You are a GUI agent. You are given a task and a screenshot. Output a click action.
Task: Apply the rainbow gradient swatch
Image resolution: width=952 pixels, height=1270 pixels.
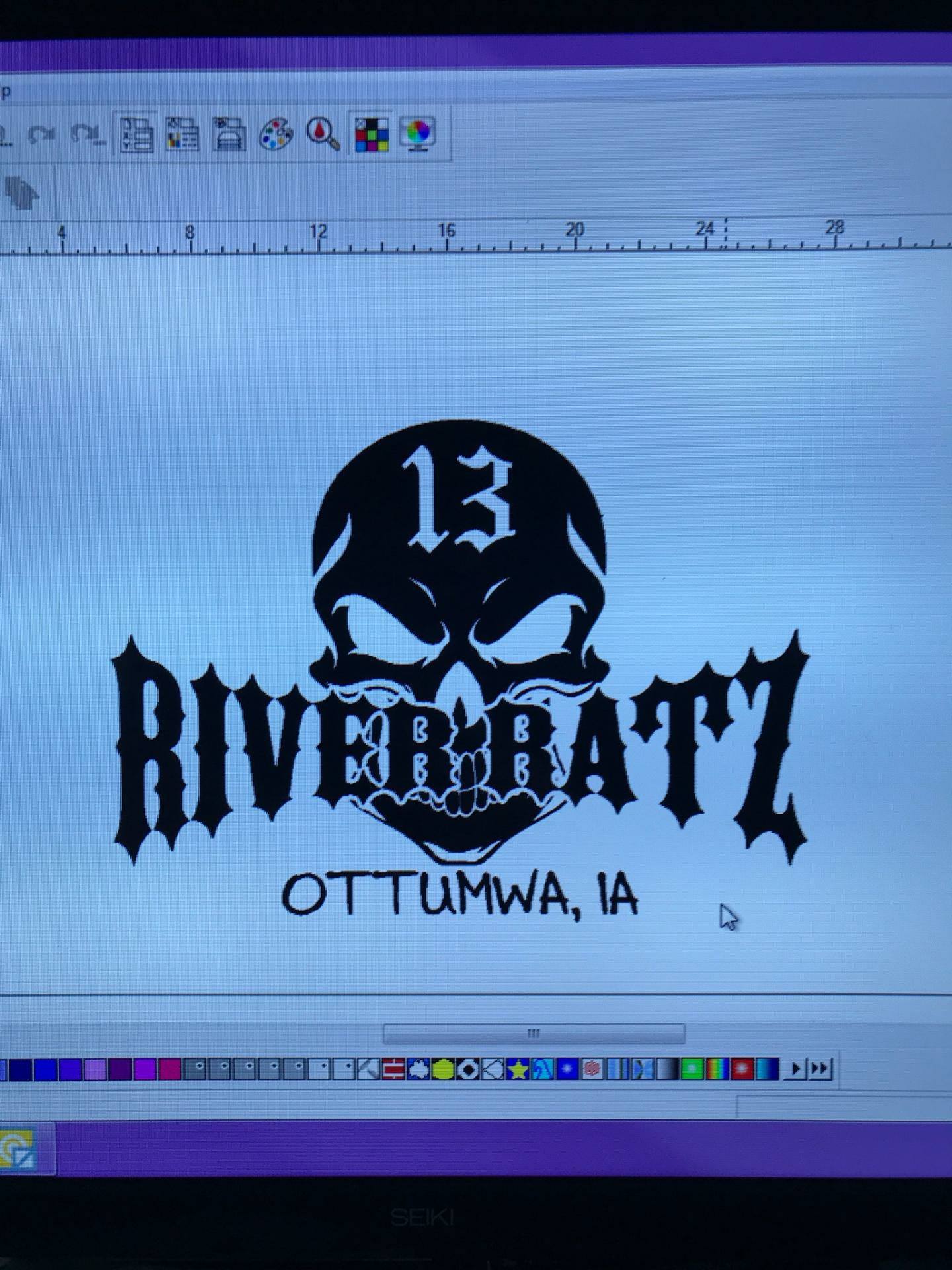point(717,1070)
